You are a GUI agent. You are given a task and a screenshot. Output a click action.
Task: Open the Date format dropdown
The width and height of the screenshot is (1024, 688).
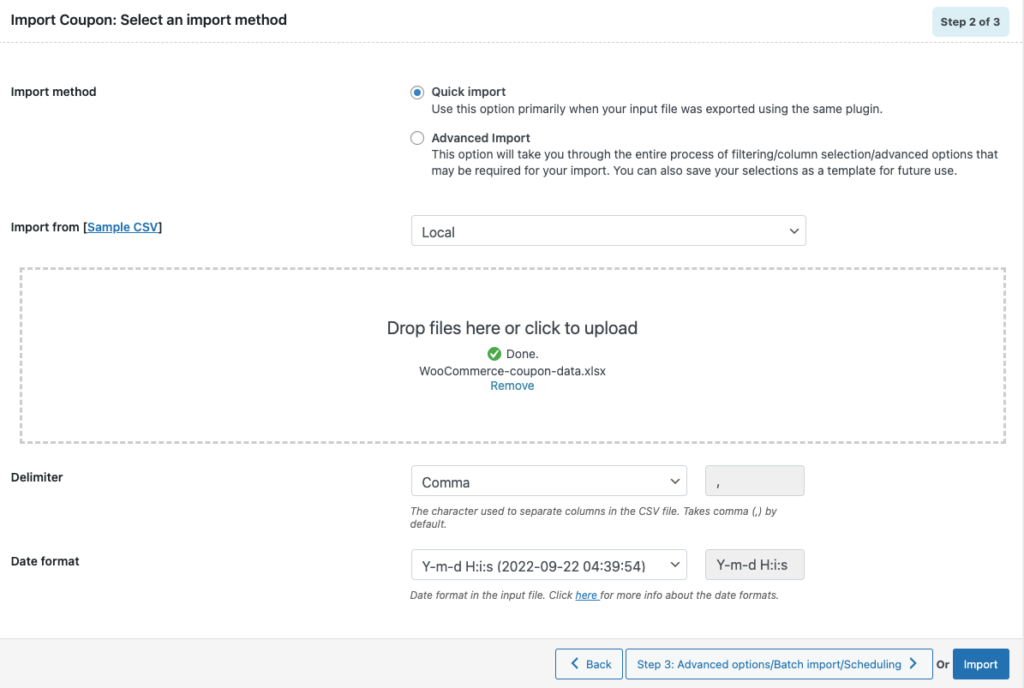coord(549,565)
